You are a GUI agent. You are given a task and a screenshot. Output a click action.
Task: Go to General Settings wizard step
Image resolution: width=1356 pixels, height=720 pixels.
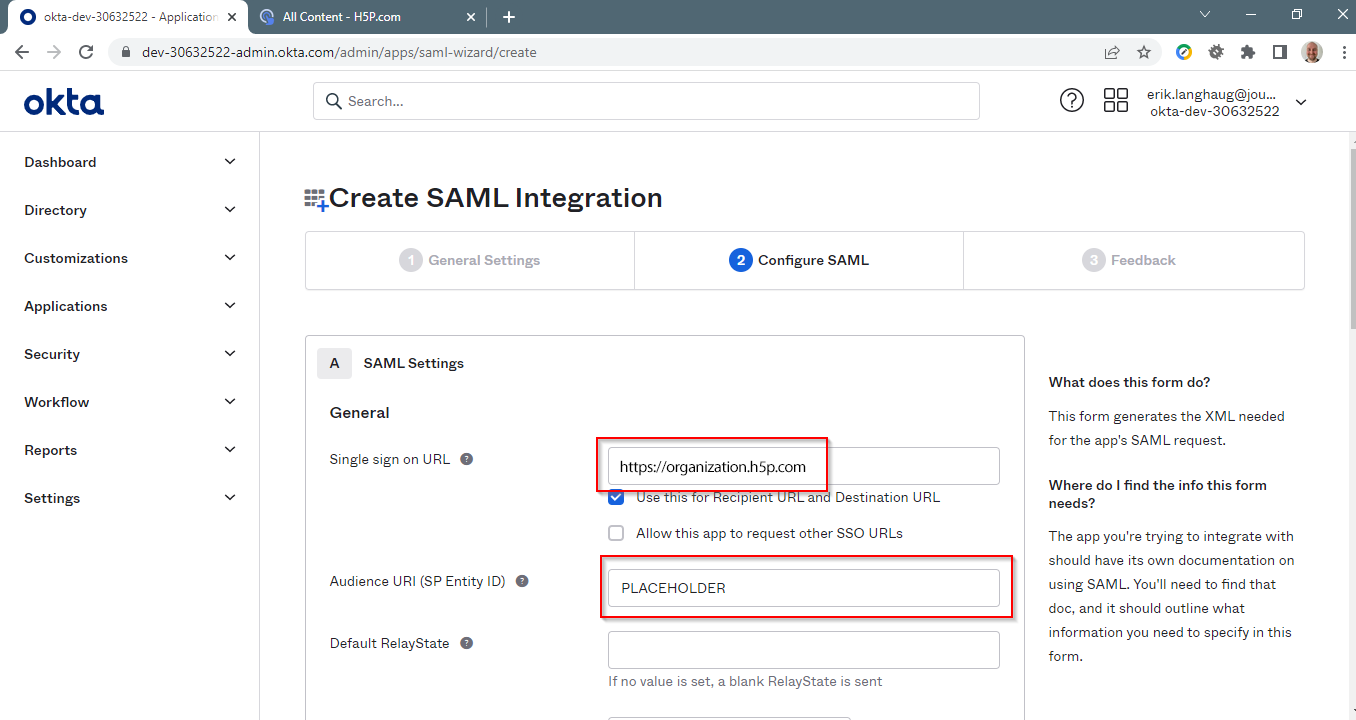click(470, 260)
